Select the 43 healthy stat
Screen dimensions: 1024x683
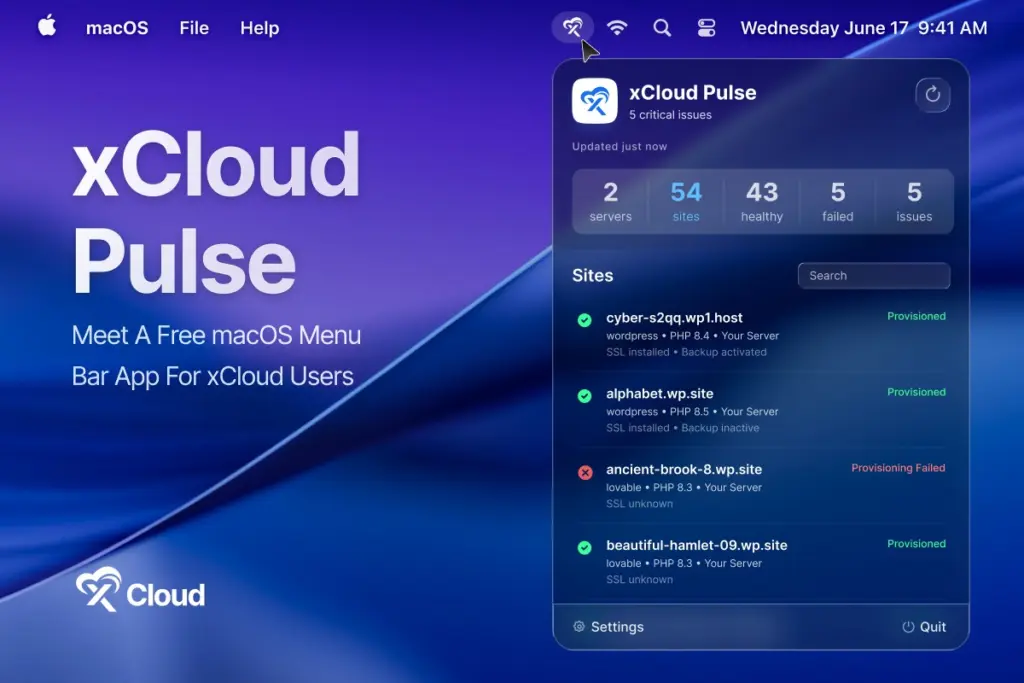[761, 201]
